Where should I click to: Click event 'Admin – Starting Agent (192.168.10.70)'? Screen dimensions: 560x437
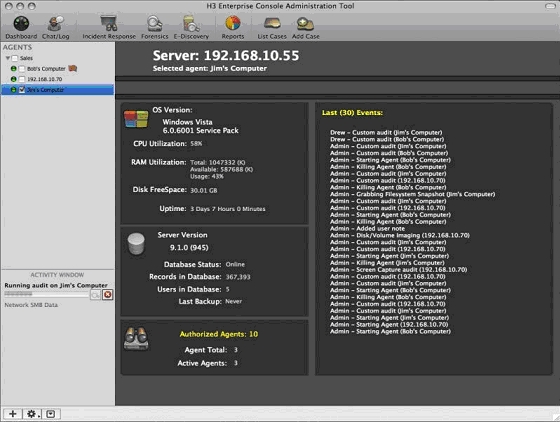tap(389, 325)
